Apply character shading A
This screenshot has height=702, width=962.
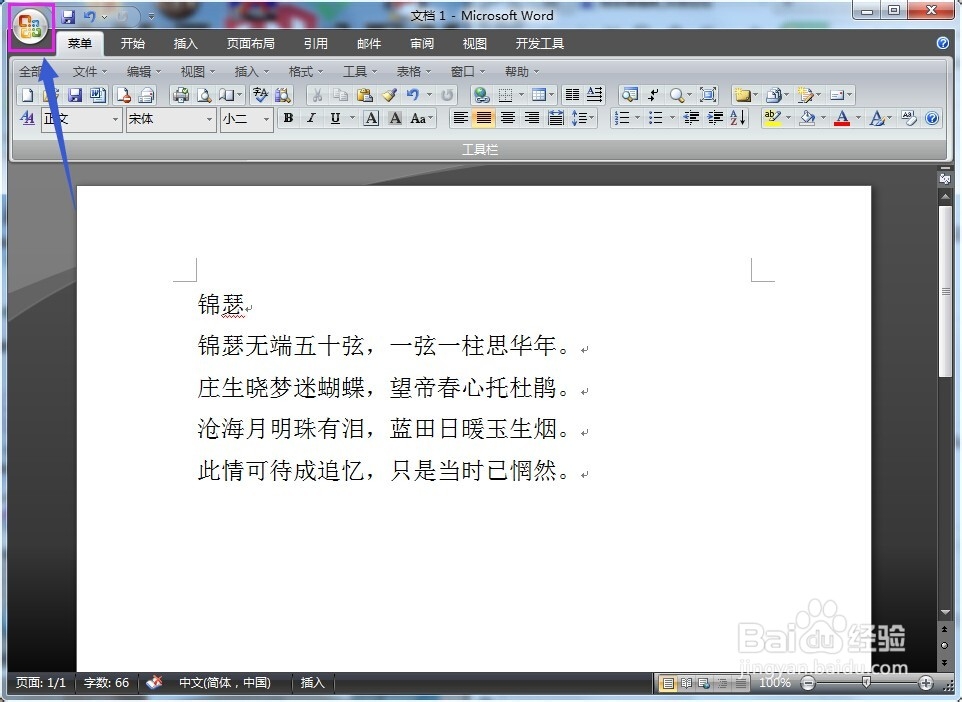[x=396, y=118]
